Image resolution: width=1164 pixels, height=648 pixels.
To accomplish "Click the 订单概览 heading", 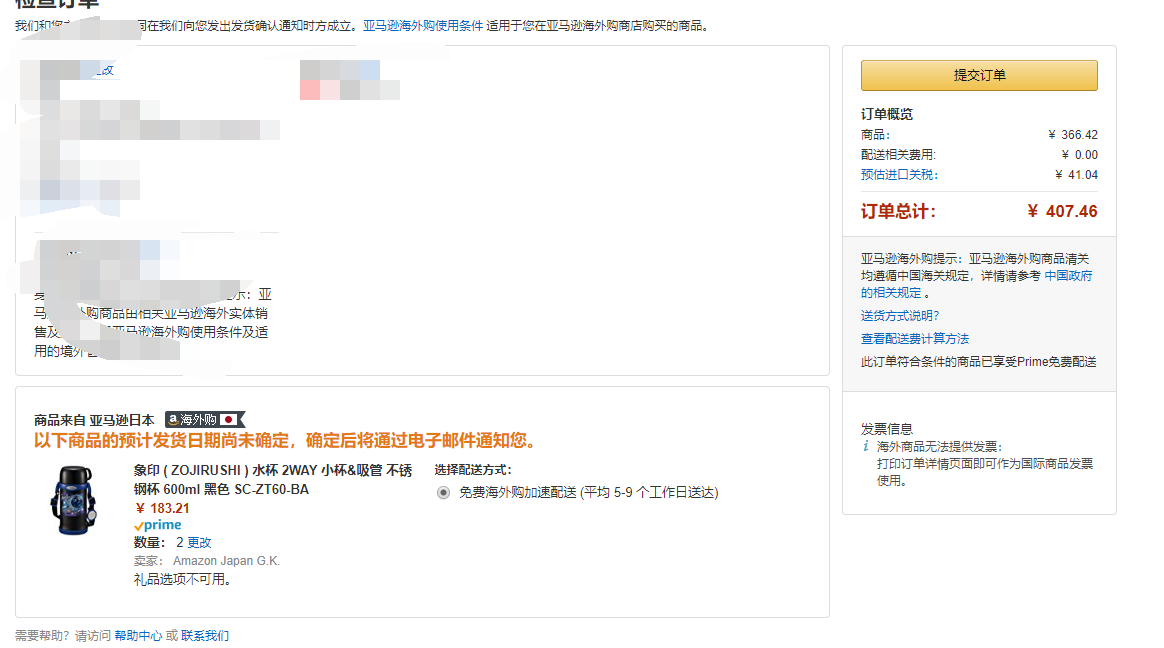I will 886,114.
